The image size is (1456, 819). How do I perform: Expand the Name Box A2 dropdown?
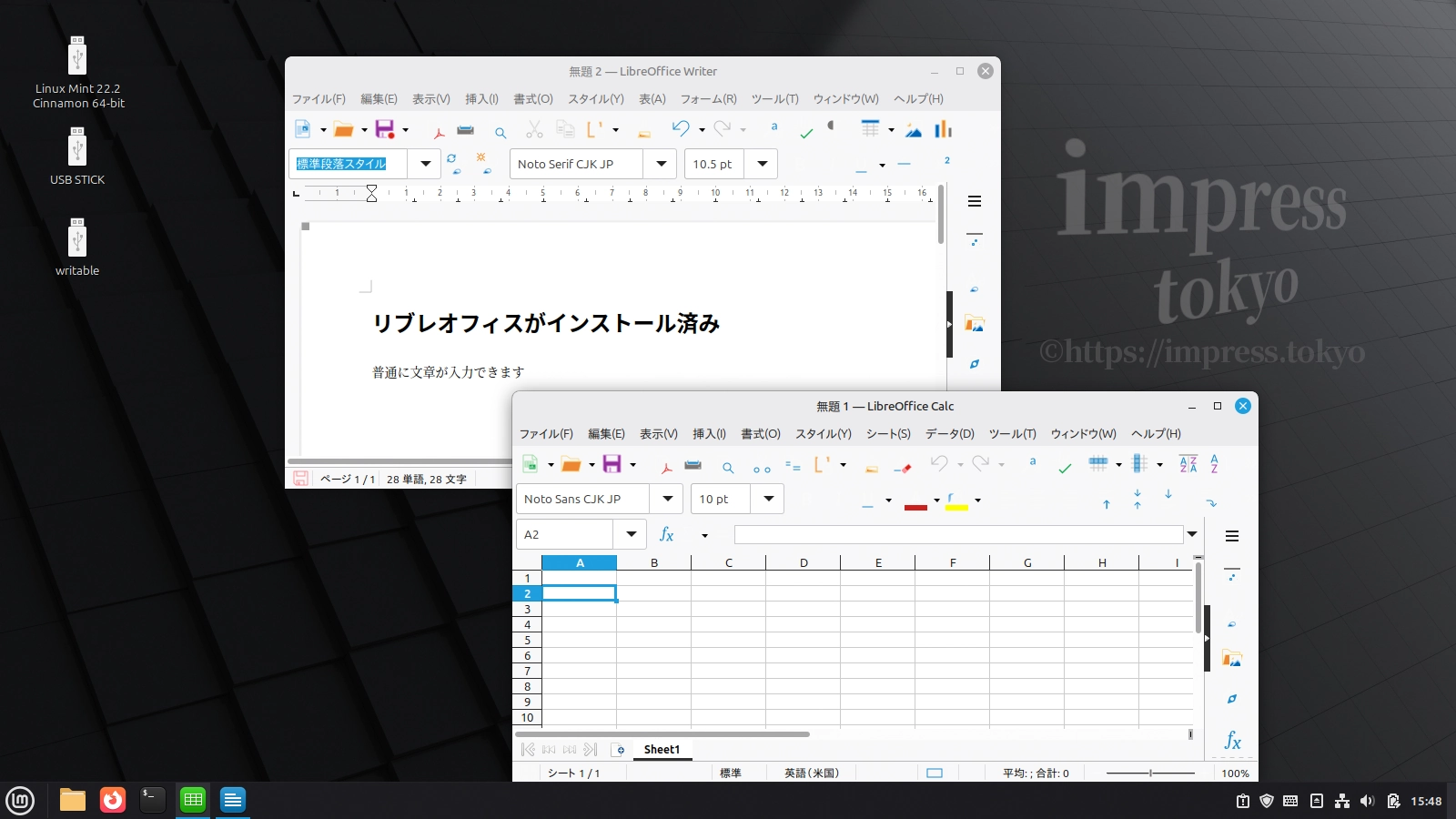tap(631, 534)
